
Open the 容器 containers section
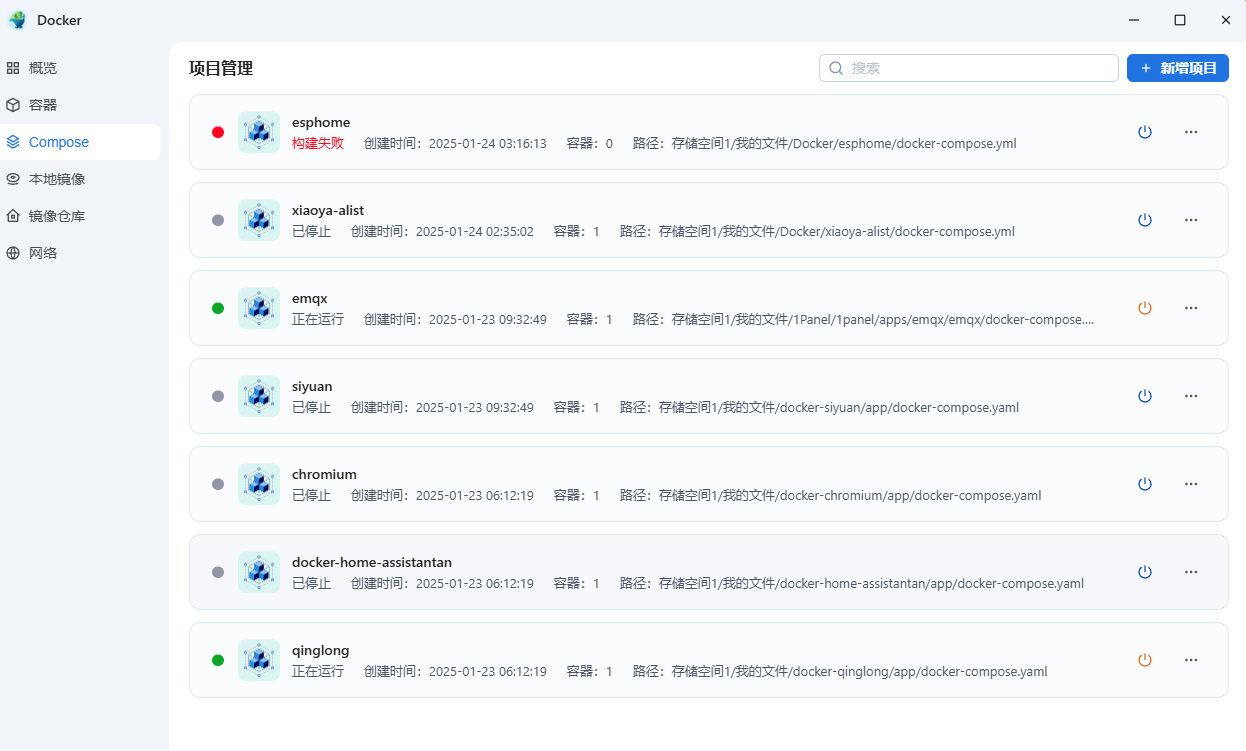pos(80,105)
